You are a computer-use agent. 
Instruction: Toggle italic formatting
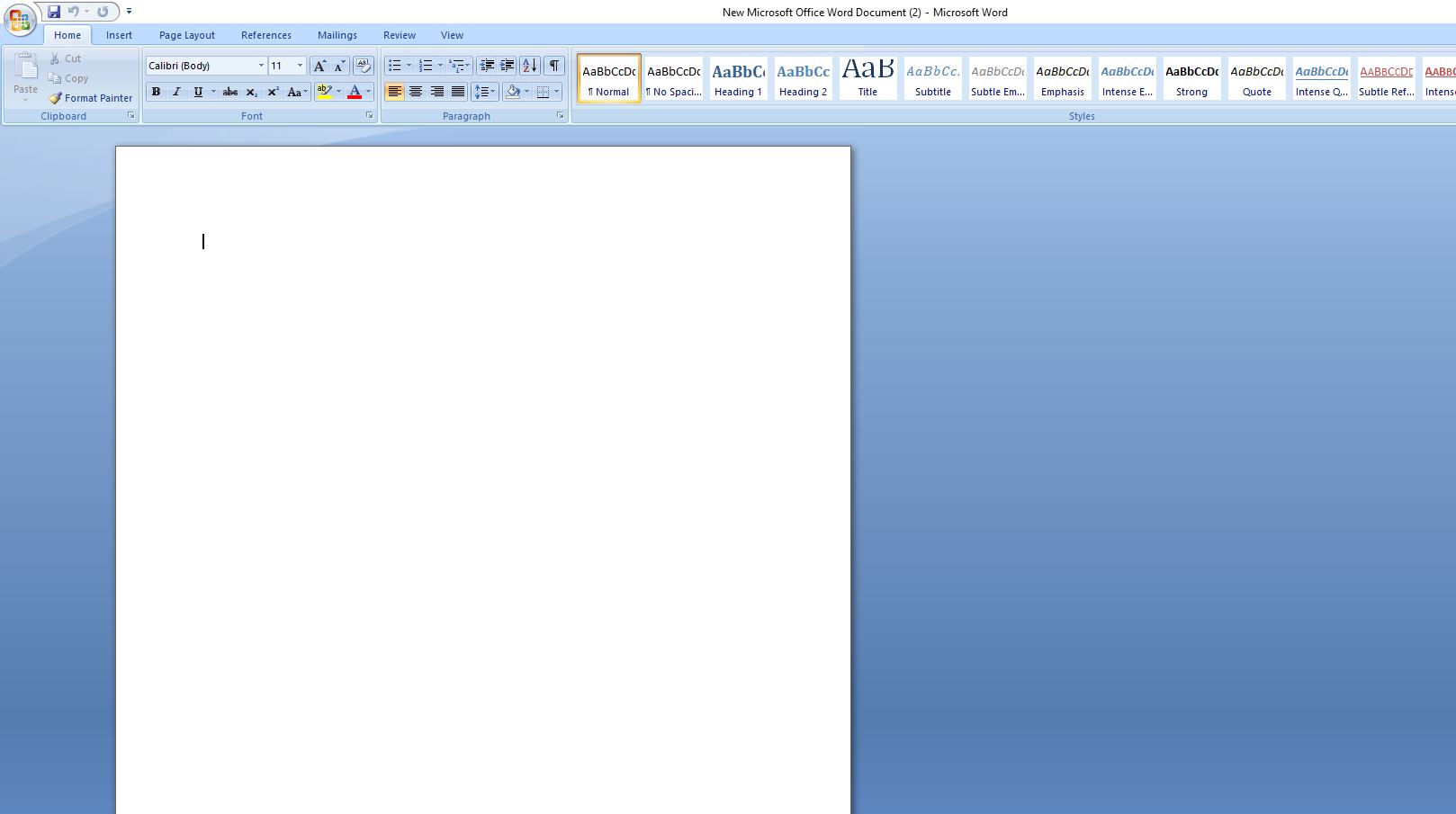pyautogui.click(x=176, y=92)
